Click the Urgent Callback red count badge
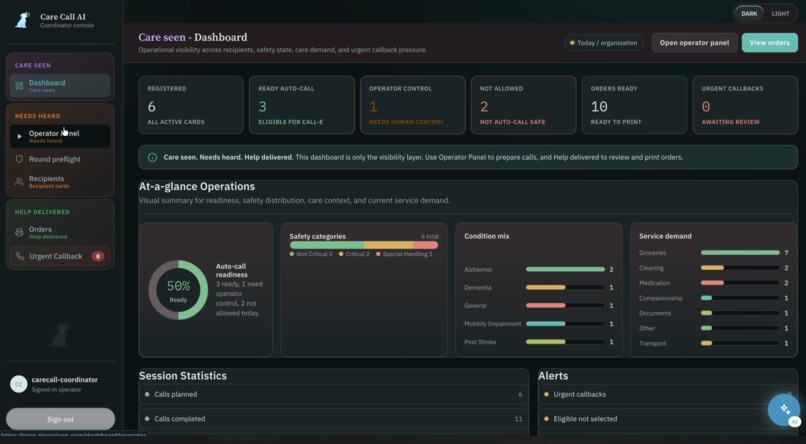The height and width of the screenshot is (444, 806). click(98, 256)
